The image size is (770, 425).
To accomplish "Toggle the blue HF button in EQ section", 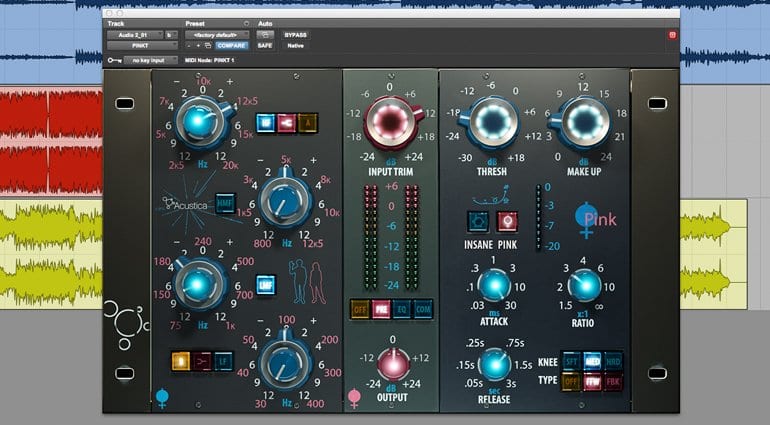I will 266,123.
